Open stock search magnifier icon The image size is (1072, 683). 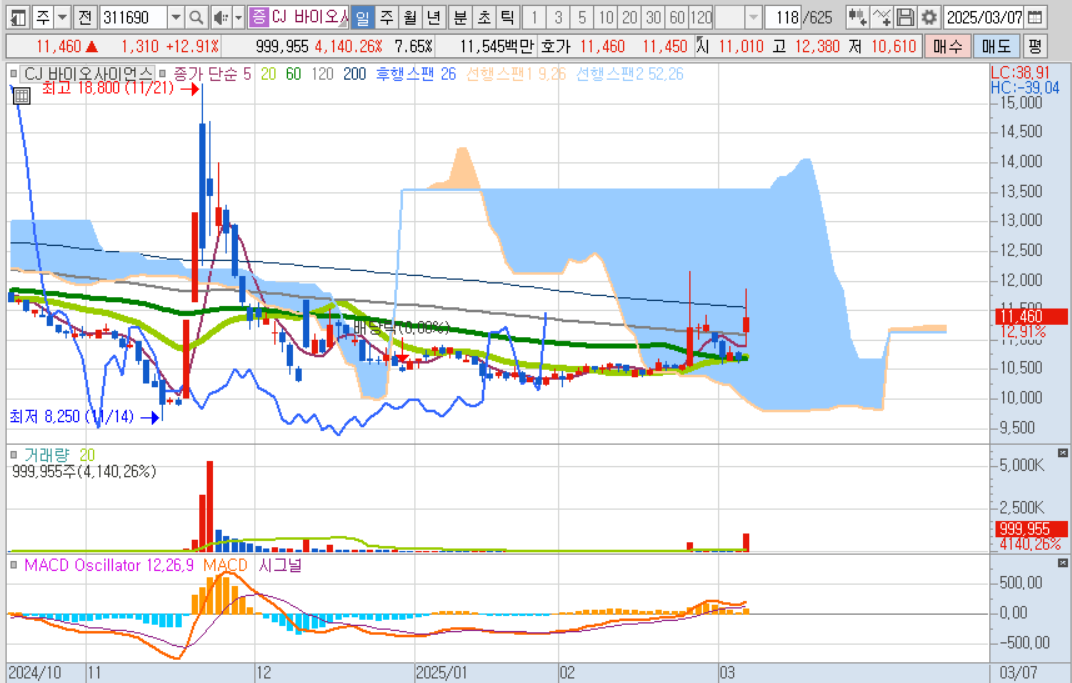click(196, 17)
